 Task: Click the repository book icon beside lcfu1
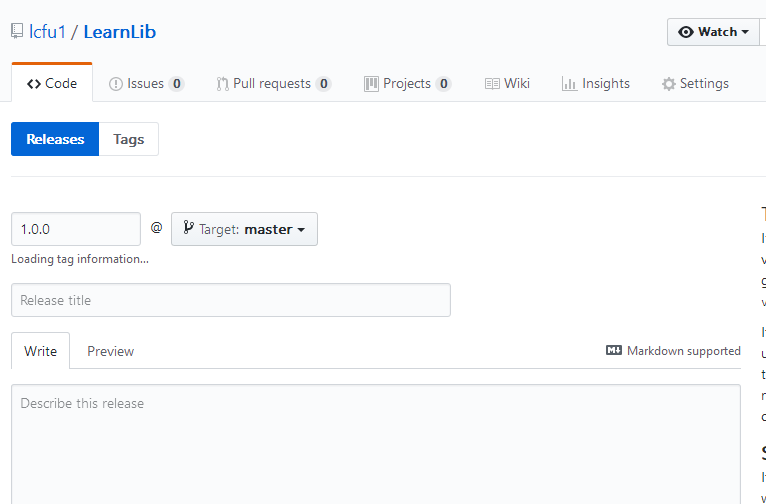click(x=17, y=32)
